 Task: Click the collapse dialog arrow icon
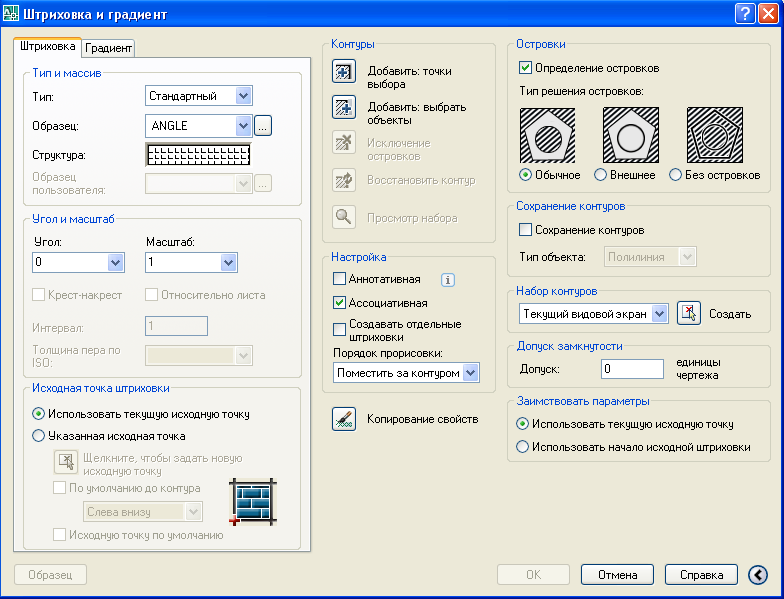tap(758, 575)
